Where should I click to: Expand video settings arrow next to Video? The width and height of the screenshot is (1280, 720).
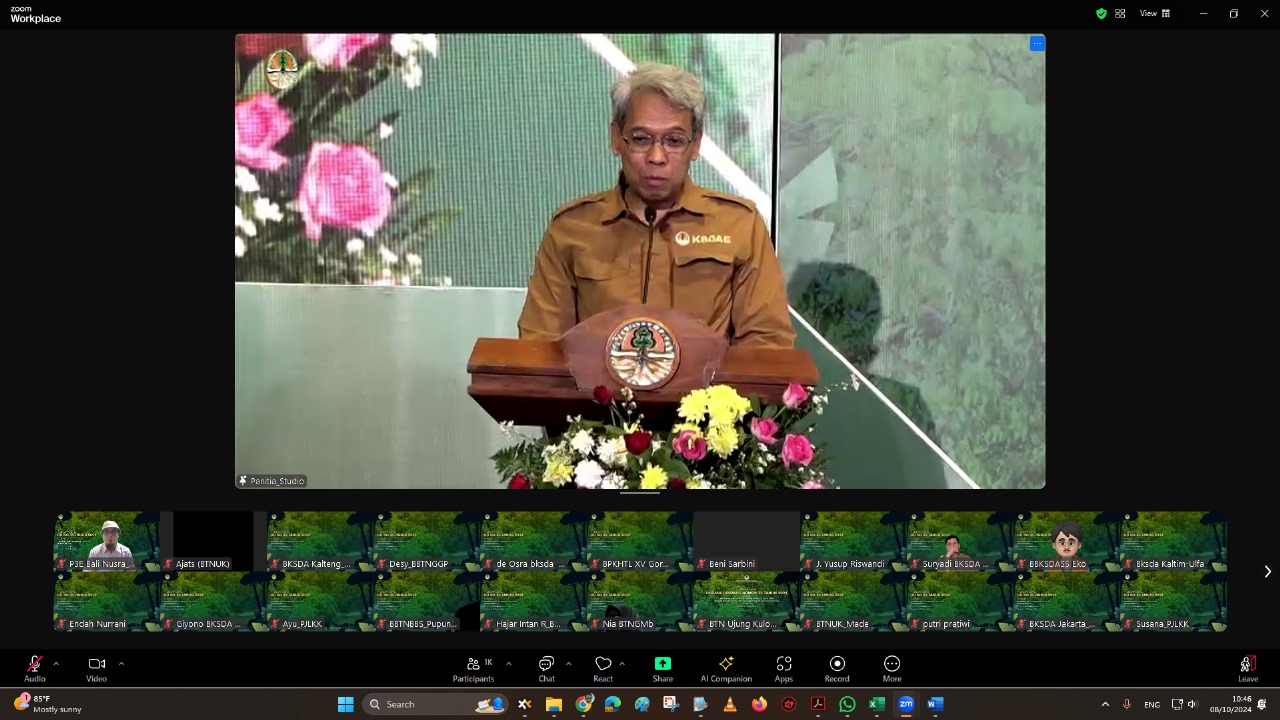pyautogui.click(x=121, y=663)
